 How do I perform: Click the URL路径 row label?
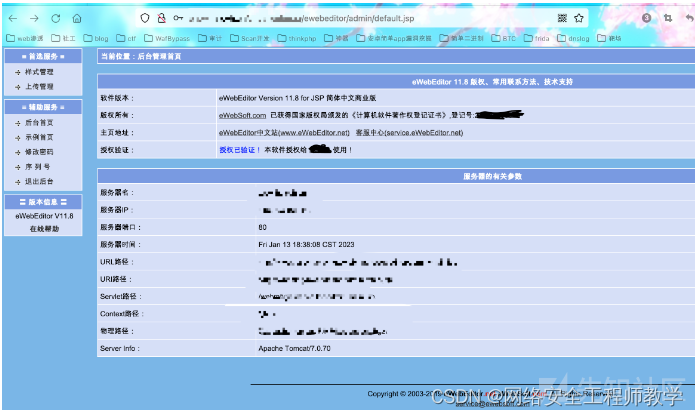[x=117, y=262]
